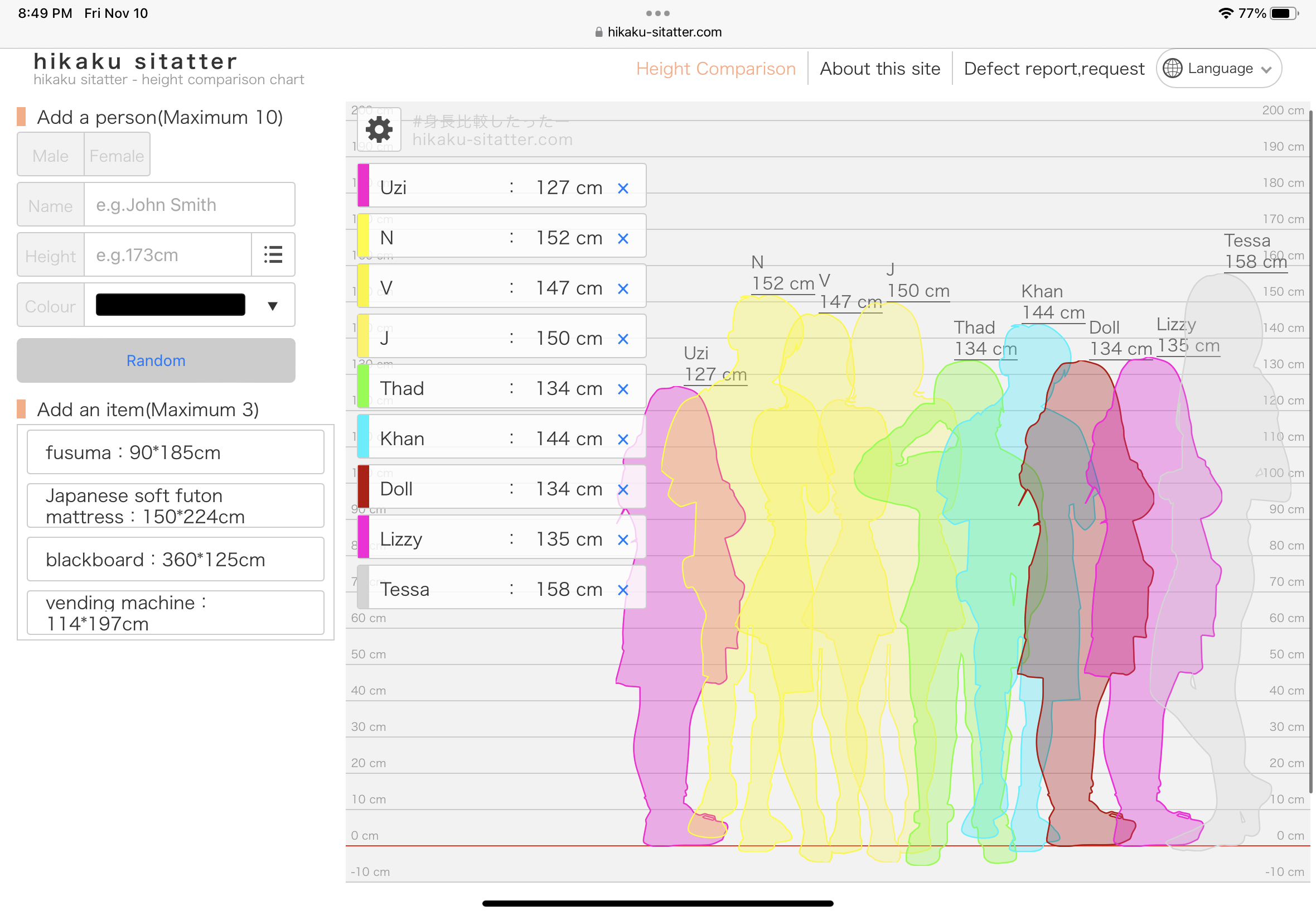The image size is (1316, 915).
Task: Switch to Height Comparison tab
Action: click(715, 68)
